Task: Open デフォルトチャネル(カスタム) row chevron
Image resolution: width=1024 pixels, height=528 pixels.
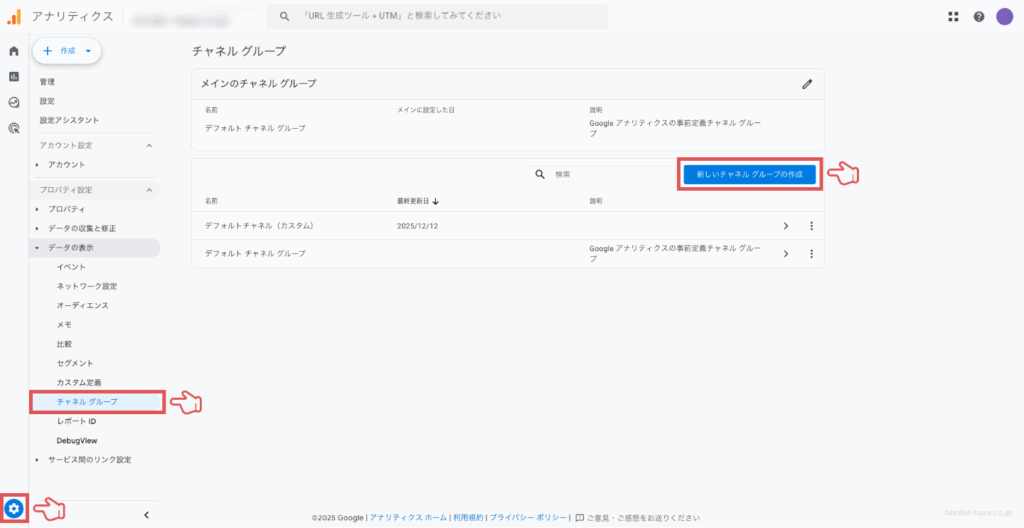Action: pos(786,226)
